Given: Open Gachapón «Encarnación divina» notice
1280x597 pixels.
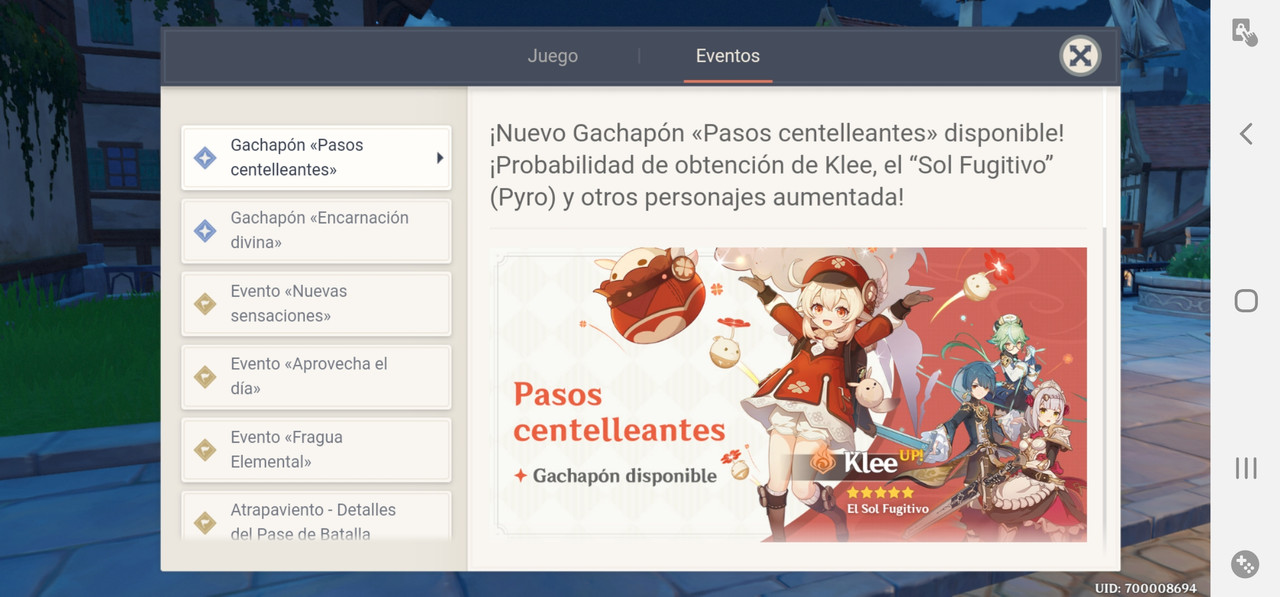Looking at the screenshot, I should pyautogui.click(x=316, y=230).
